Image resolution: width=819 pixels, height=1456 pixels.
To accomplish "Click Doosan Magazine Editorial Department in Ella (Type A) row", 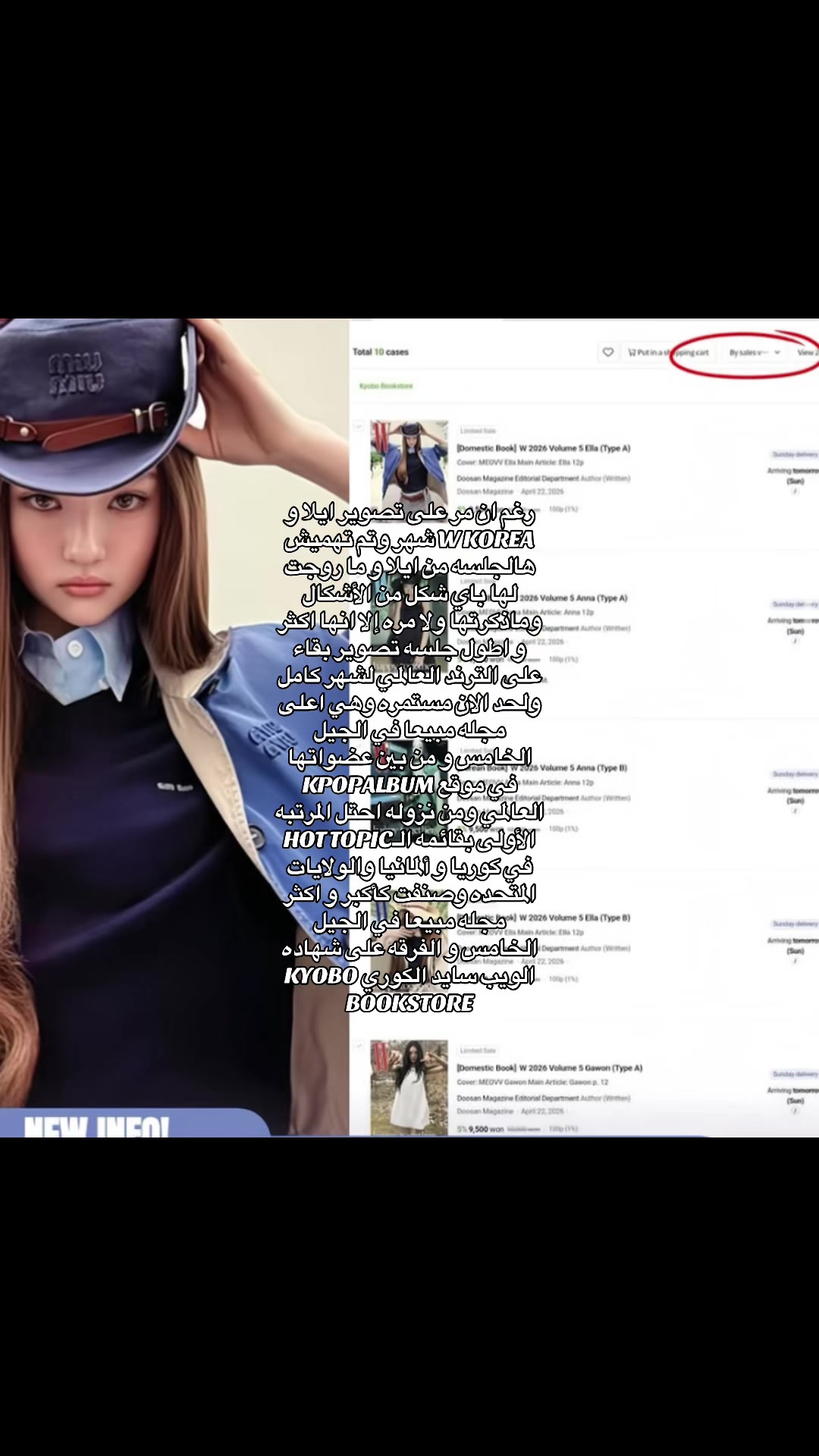I will click(517, 479).
